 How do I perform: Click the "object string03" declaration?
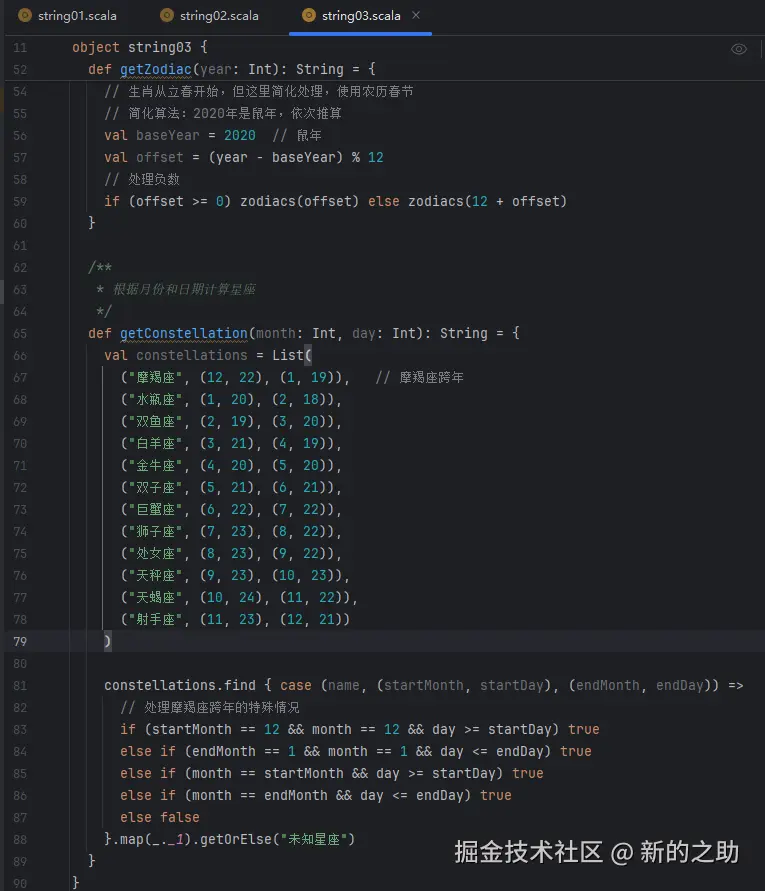(132, 47)
